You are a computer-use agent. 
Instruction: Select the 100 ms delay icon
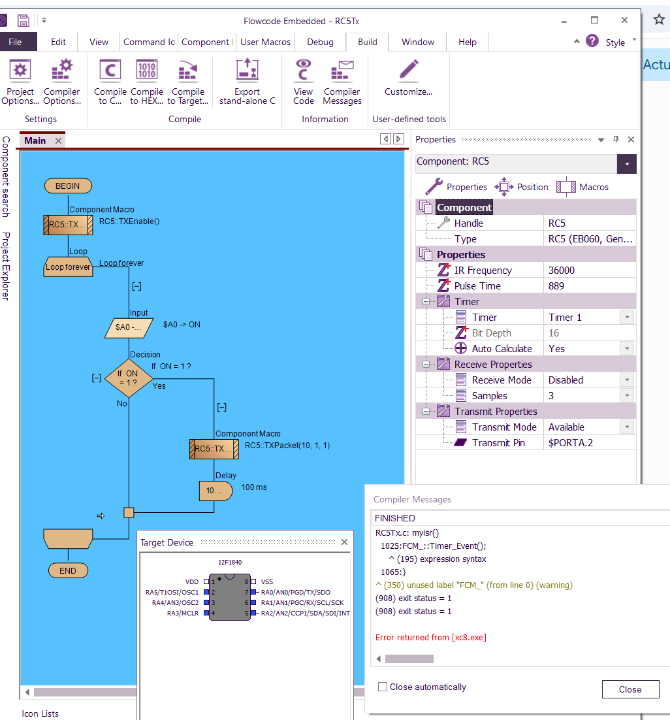pyautogui.click(x=216, y=491)
